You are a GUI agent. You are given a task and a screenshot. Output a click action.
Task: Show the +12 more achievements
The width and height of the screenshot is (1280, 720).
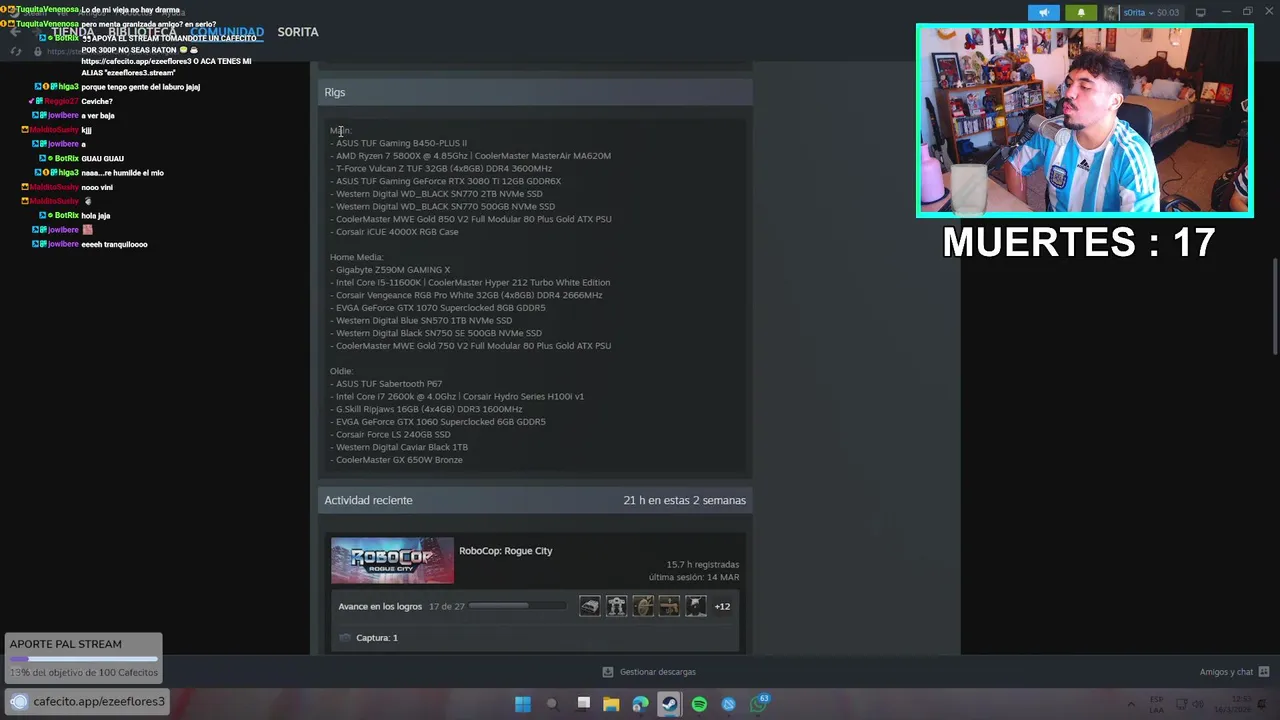[722, 606]
